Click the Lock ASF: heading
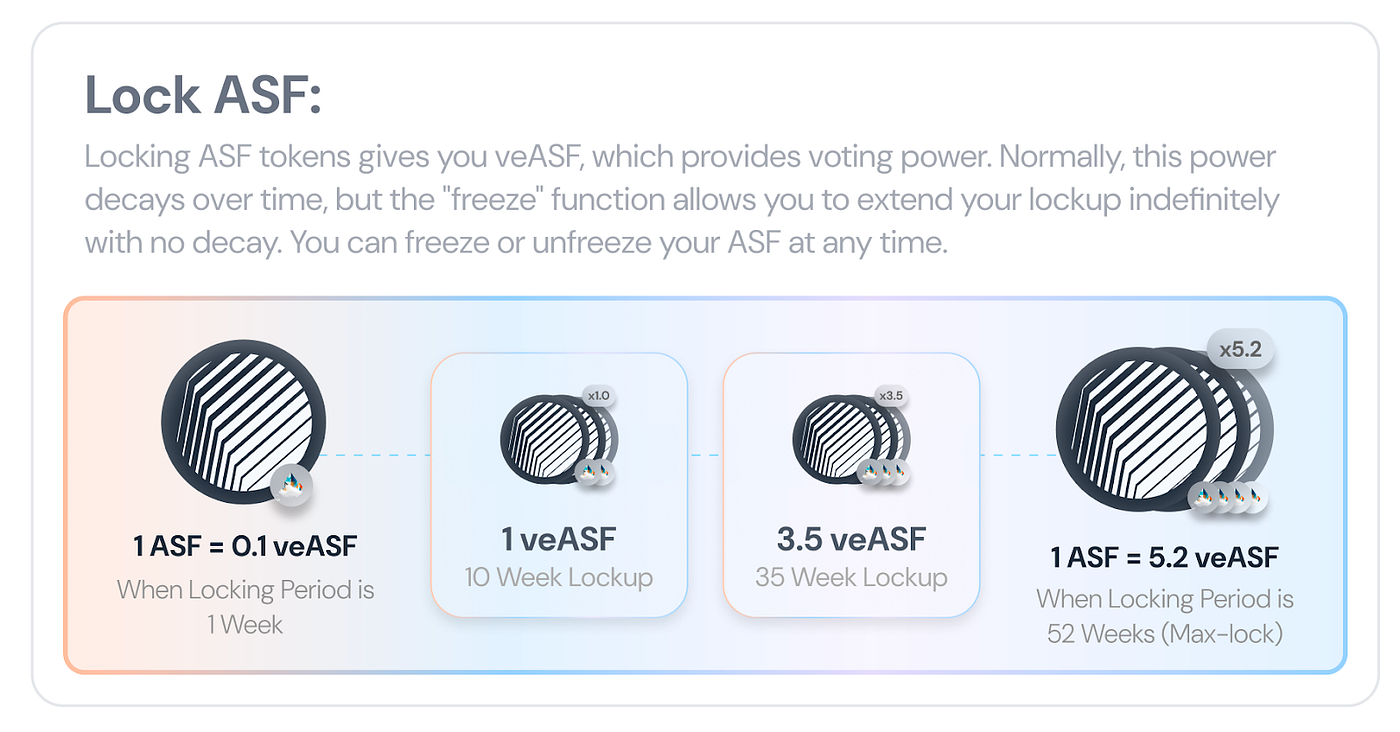This screenshot has height=732, width=1400. [203, 96]
